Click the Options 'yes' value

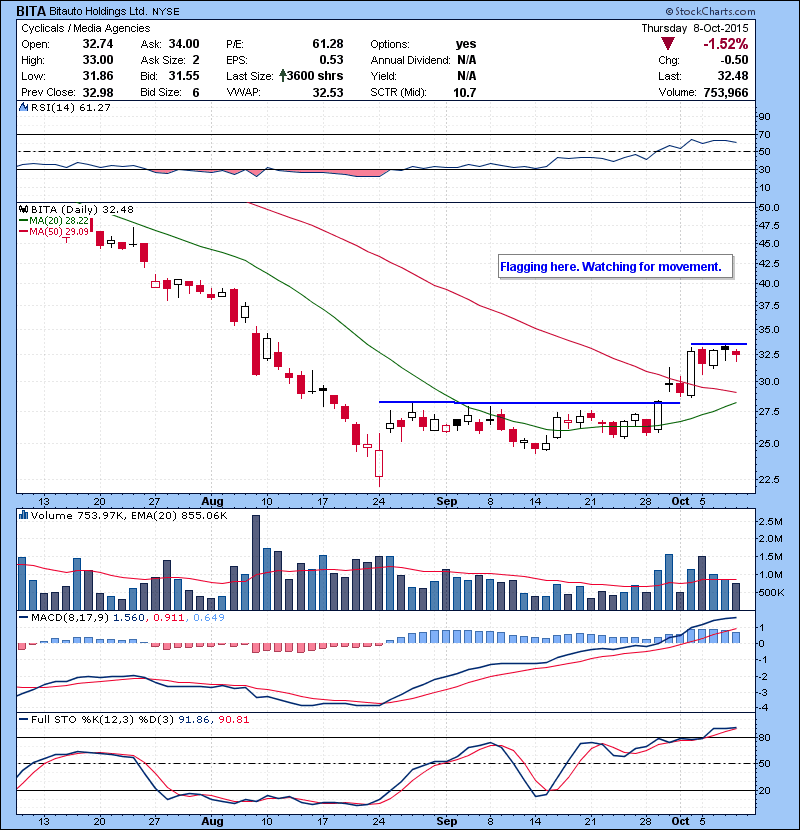tap(466, 44)
